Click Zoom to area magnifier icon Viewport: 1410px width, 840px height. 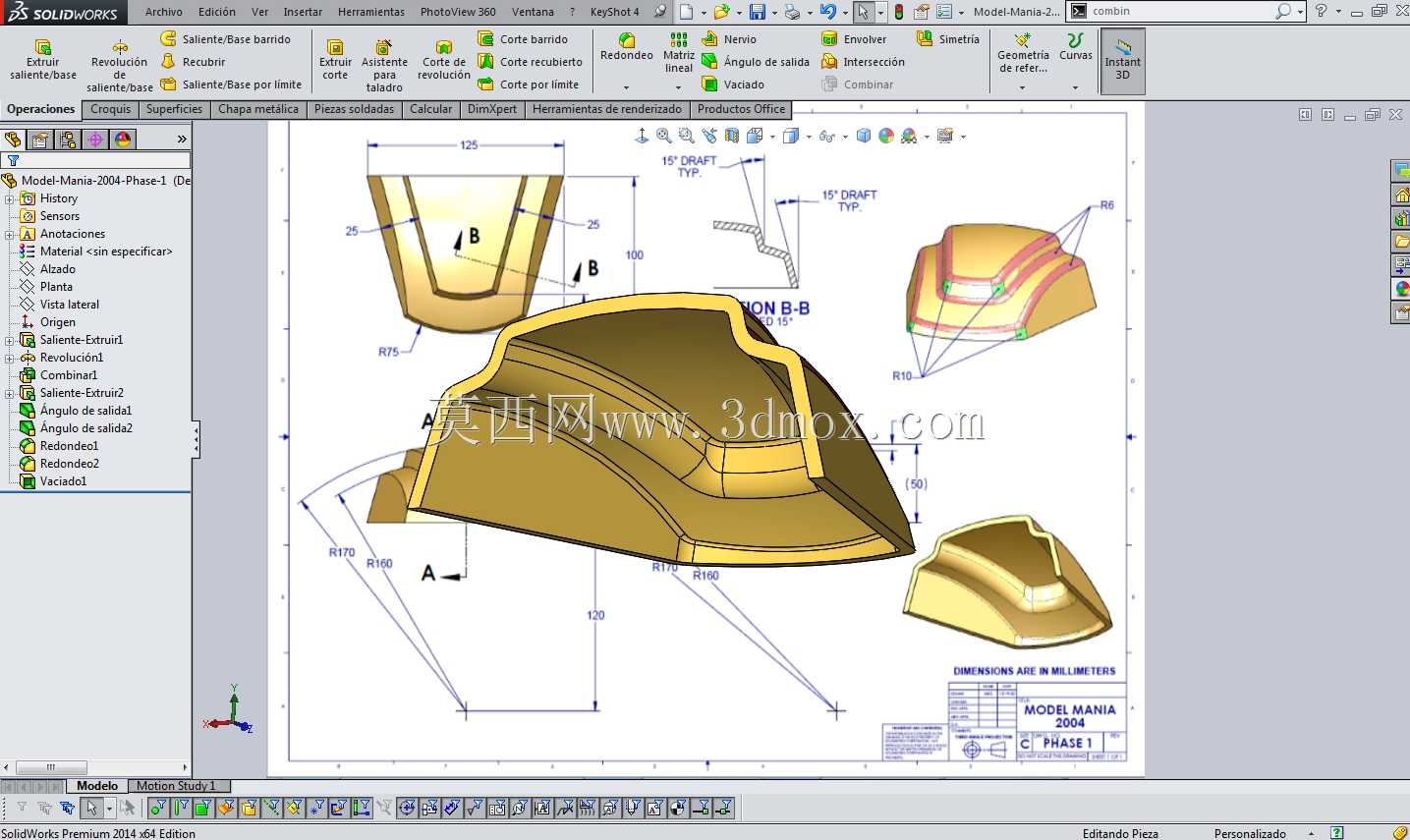[x=687, y=137]
